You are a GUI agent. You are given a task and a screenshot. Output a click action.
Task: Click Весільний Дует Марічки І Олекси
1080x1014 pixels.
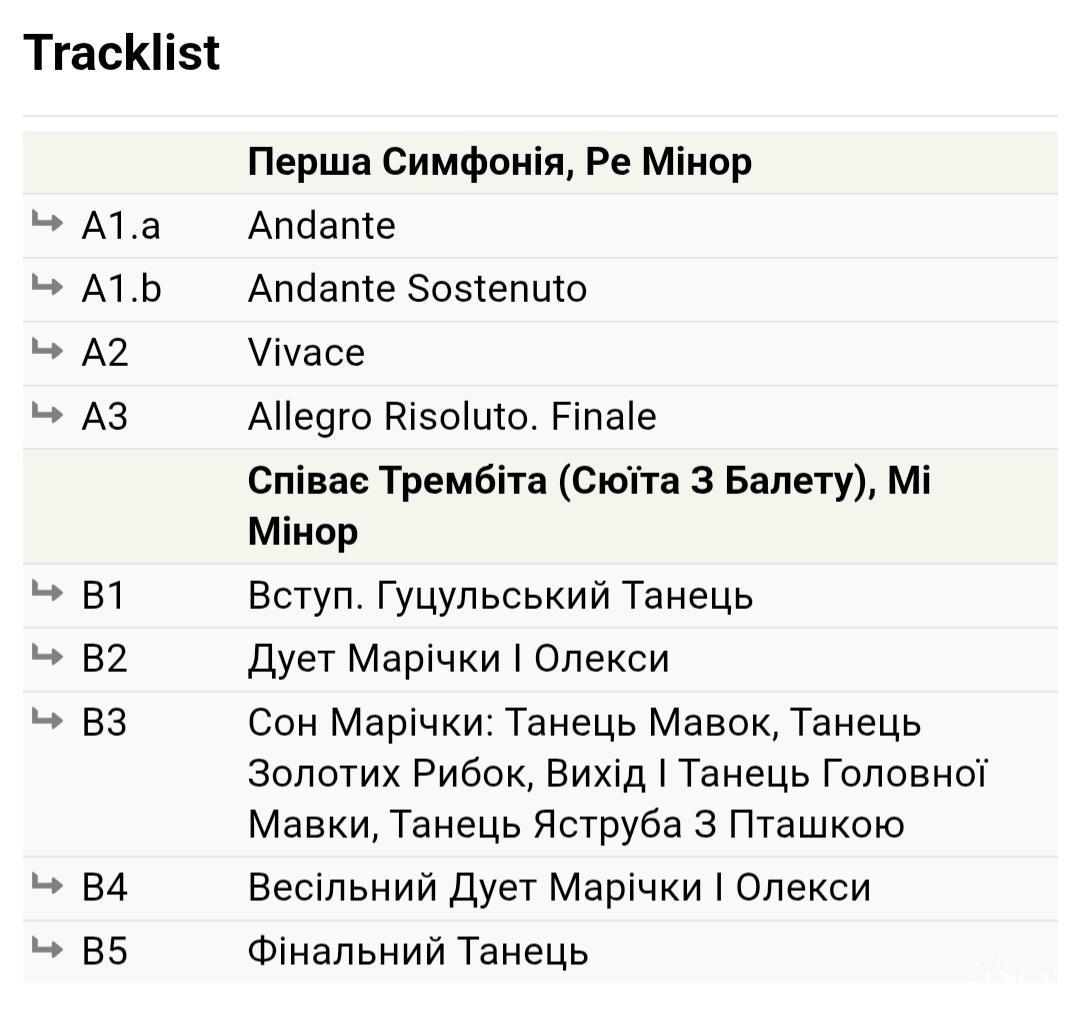point(558,888)
